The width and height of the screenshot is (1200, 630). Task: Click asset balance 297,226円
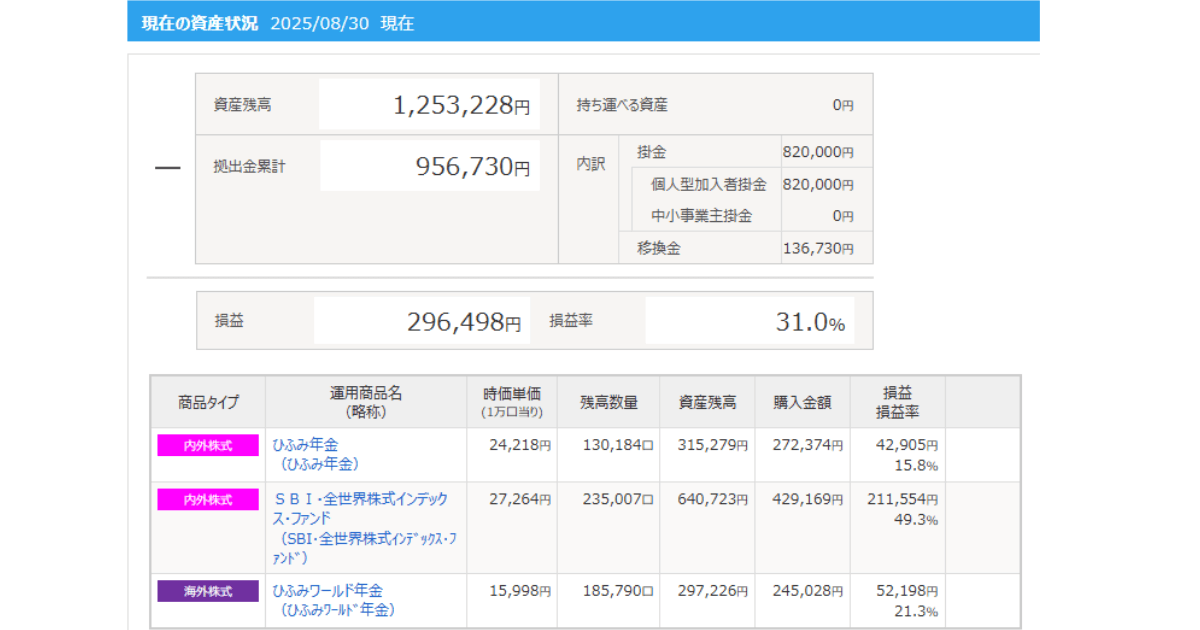coord(713,591)
